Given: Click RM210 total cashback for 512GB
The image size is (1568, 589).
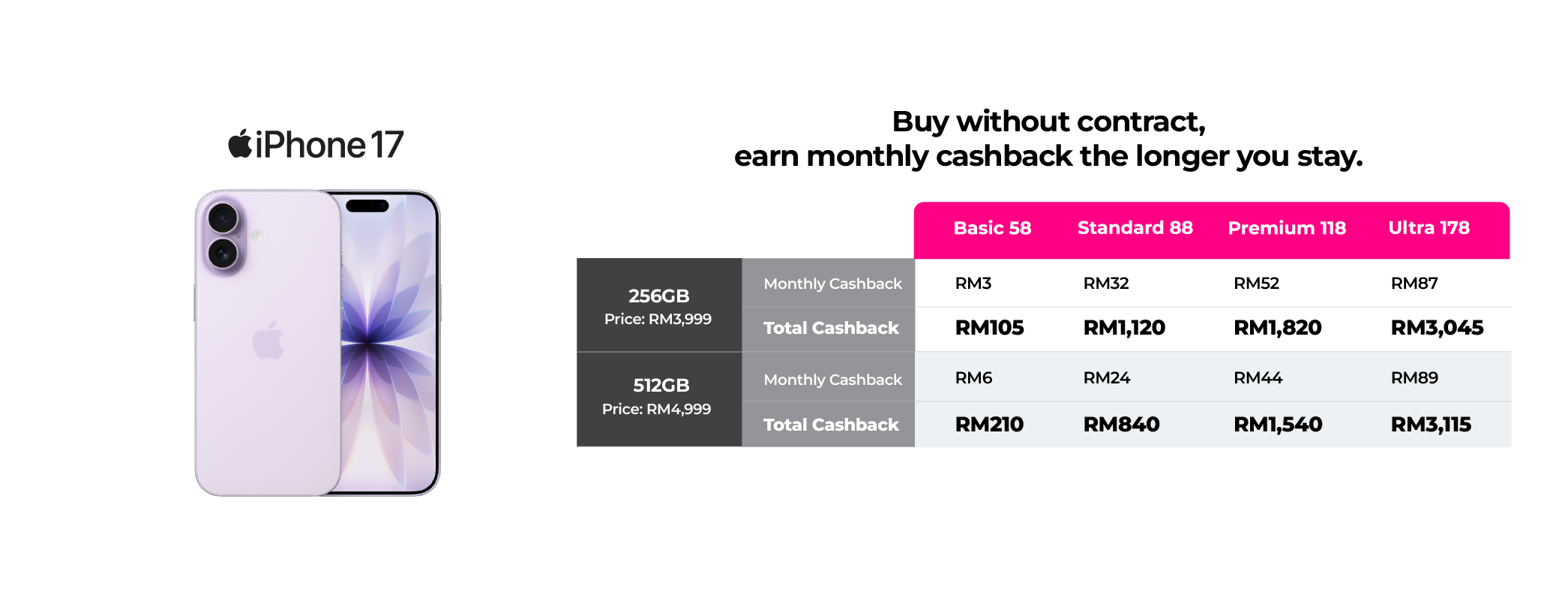Looking at the screenshot, I should [989, 425].
